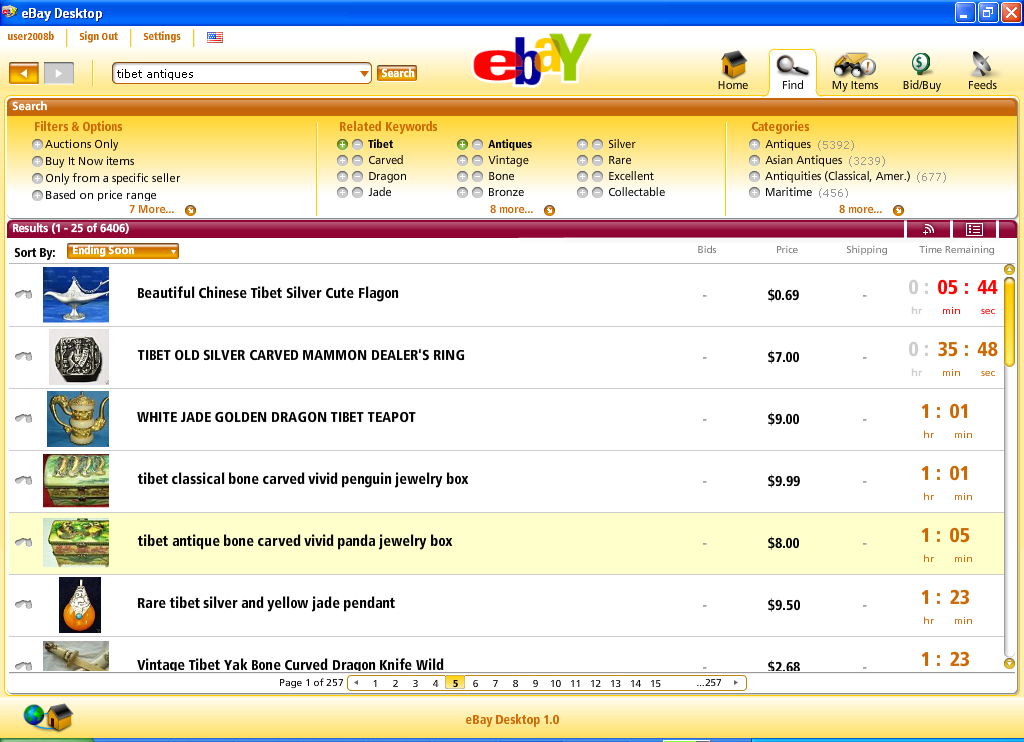Watch the Mammon Dealer's Ring item
1024x742 pixels.
[x=24, y=356]
